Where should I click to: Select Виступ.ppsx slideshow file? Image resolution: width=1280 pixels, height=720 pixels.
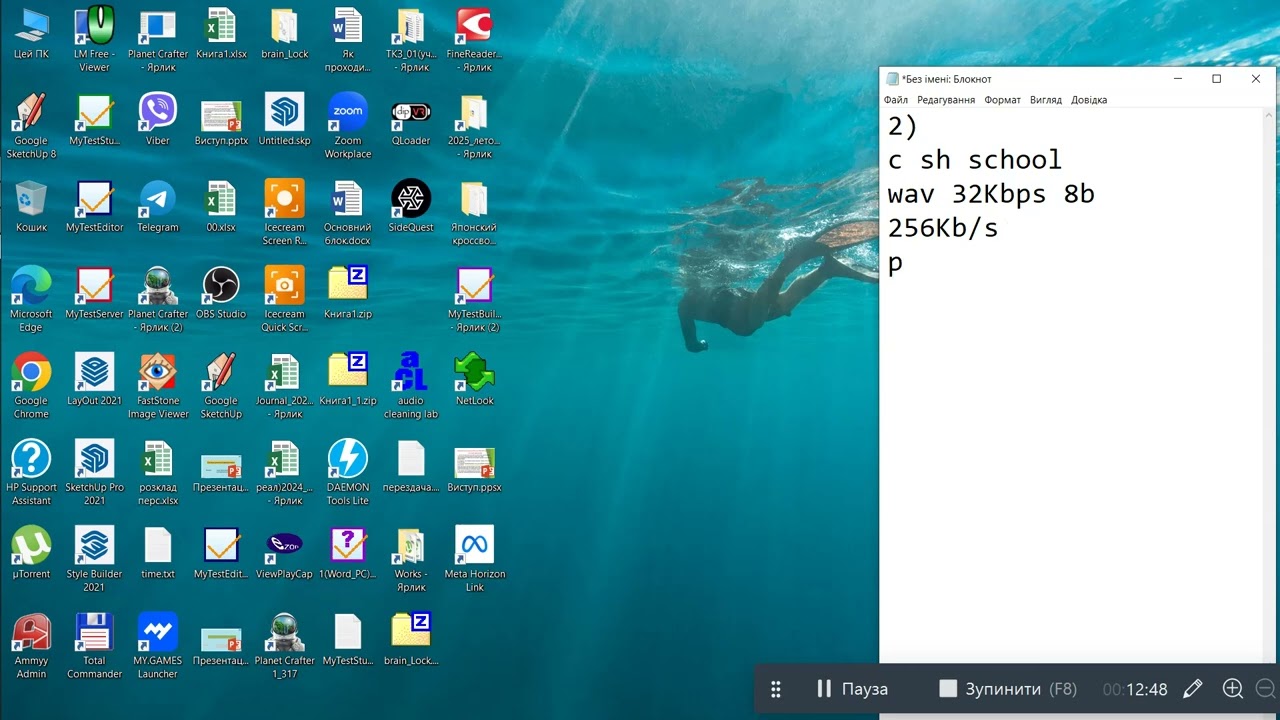click(x=474, y=466)
